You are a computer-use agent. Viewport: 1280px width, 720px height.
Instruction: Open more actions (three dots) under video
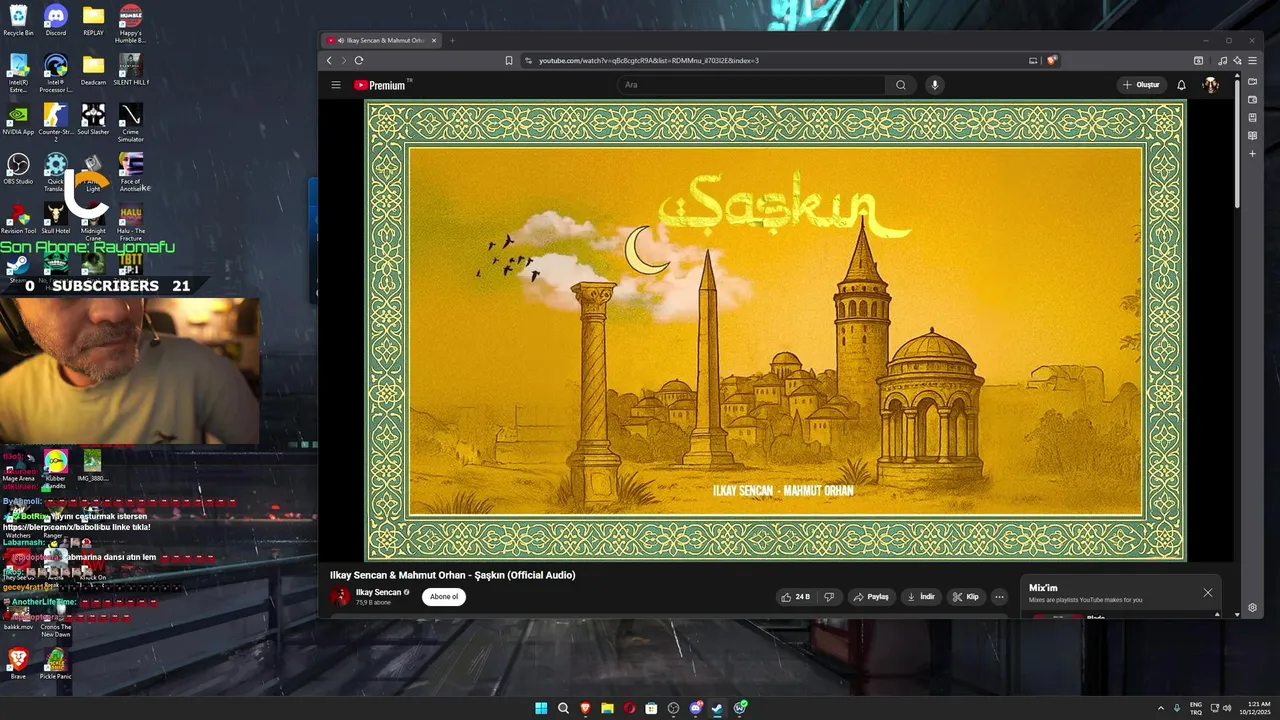click(999, 597)
